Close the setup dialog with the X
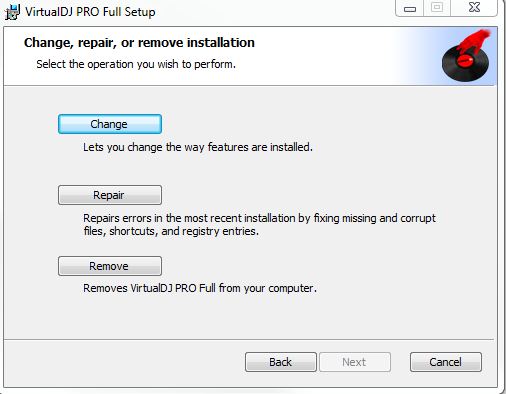 click(x=474, y=8)
